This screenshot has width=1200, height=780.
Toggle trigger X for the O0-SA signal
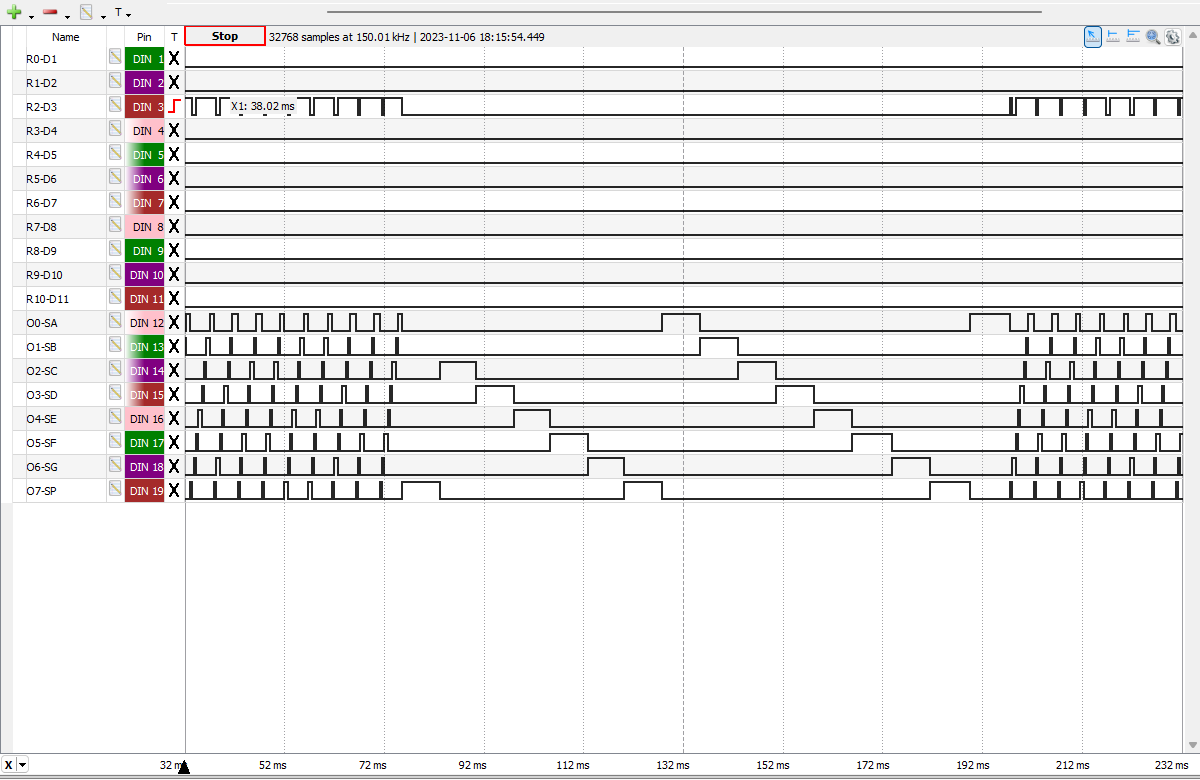point(174,323)
